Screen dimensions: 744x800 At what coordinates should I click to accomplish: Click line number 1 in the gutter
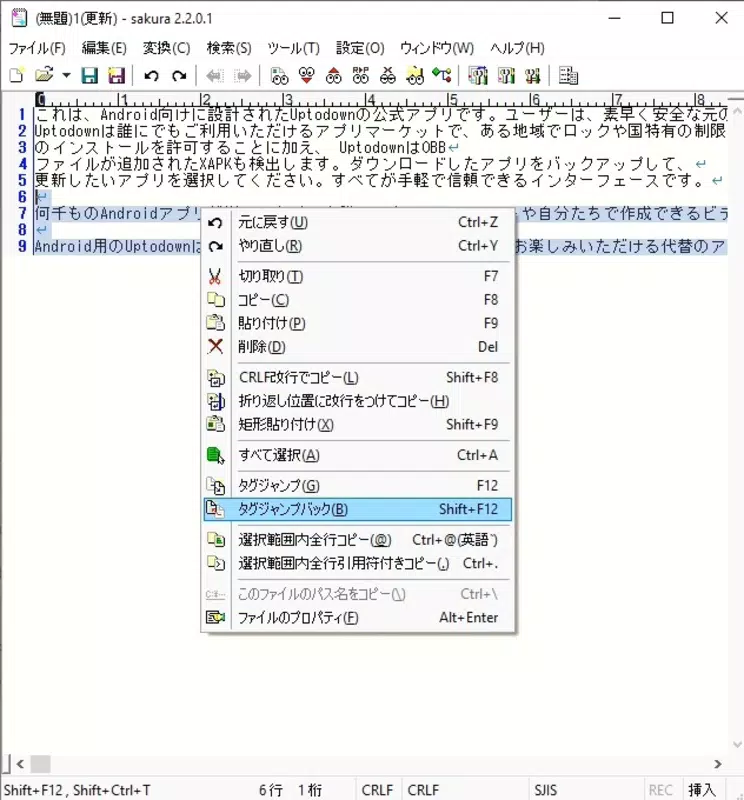click(21, 114)
